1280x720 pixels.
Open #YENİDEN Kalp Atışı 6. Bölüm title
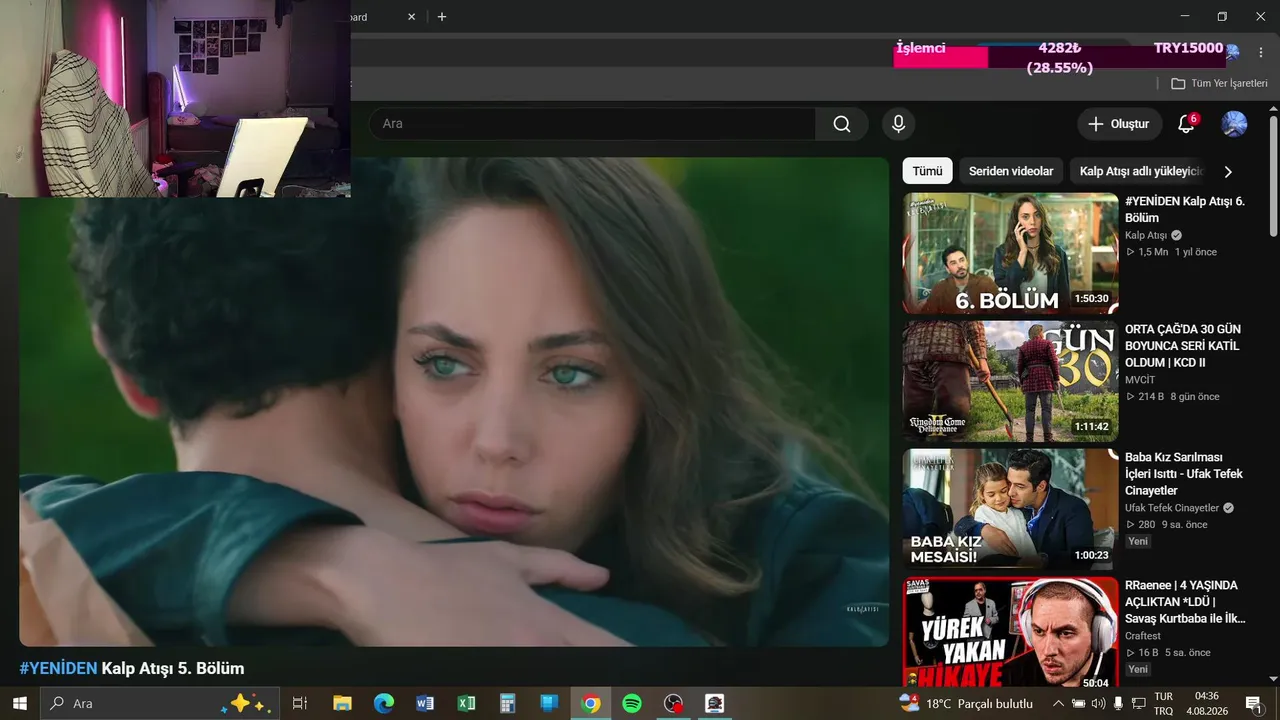point(1185,209)
